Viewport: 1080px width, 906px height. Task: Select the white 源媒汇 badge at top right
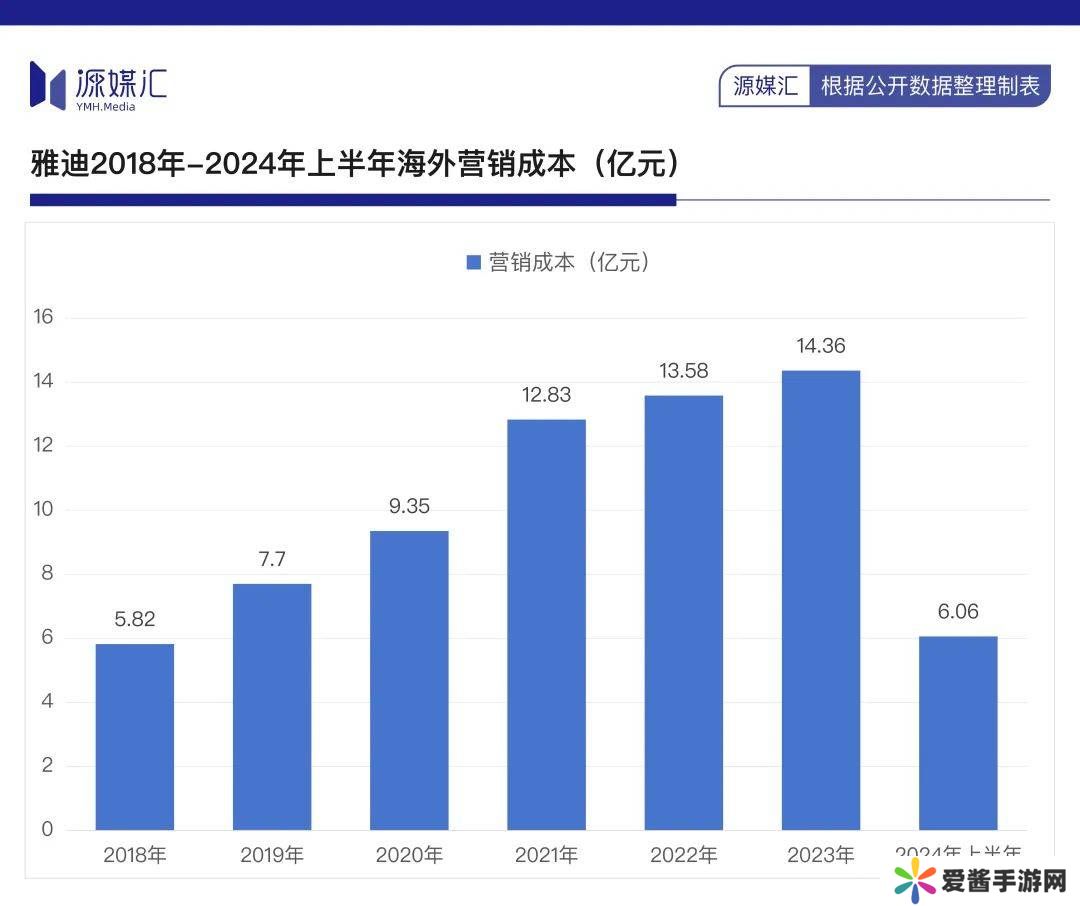tap(765, 86)
